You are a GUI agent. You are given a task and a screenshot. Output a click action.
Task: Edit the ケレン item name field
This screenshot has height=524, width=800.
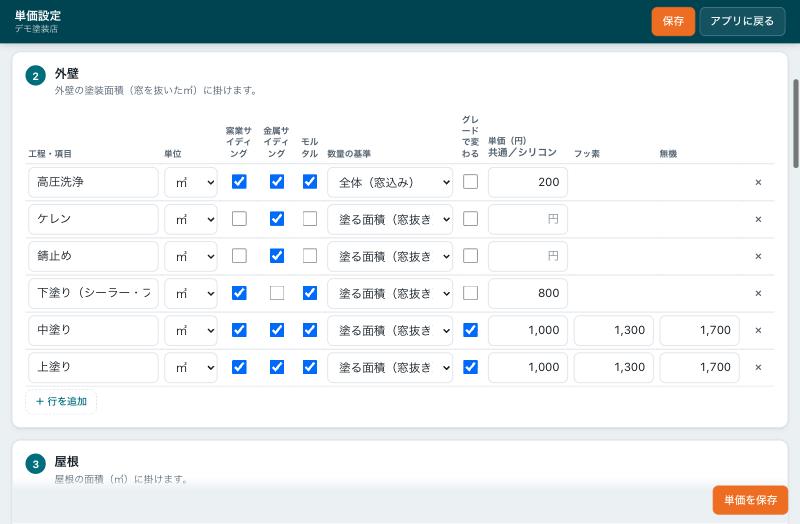pos(93,219)
